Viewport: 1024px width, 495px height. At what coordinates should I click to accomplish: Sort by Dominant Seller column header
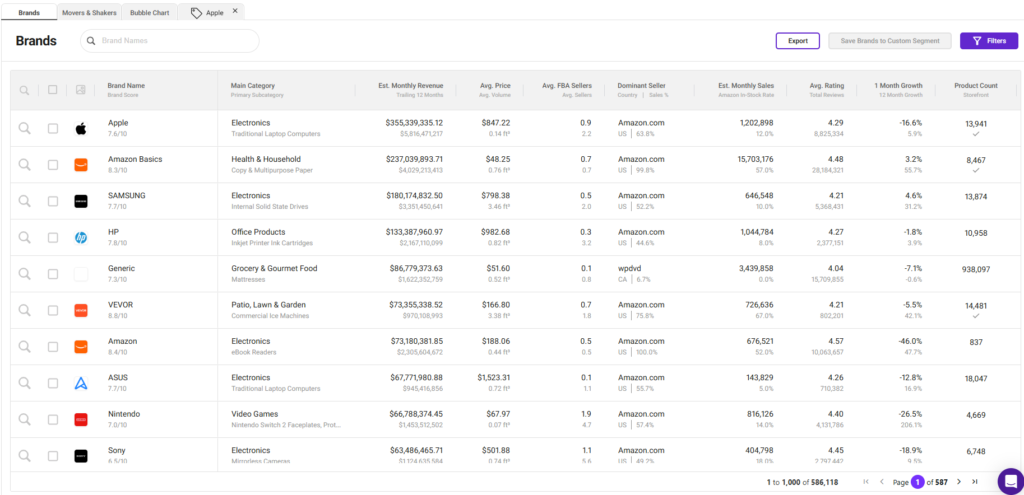coord(641,86)
